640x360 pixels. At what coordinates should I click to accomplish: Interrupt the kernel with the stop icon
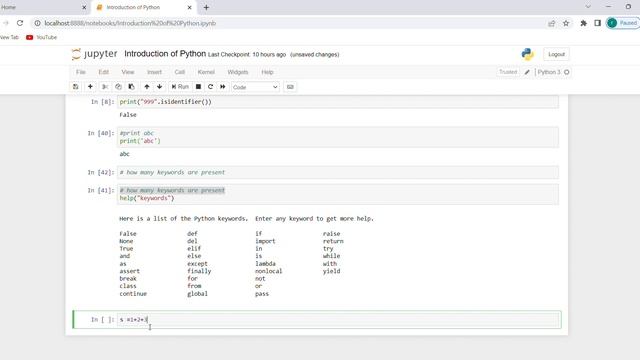coord(198,87)
